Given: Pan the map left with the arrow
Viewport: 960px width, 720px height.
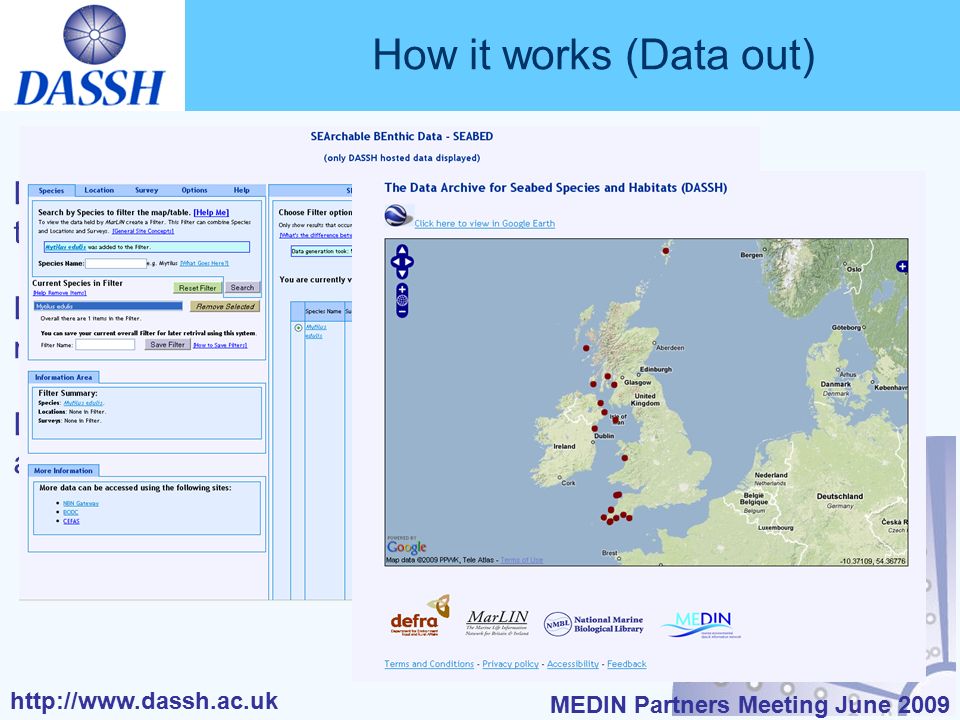Looking at the screenshot, I should click(395, 262).
